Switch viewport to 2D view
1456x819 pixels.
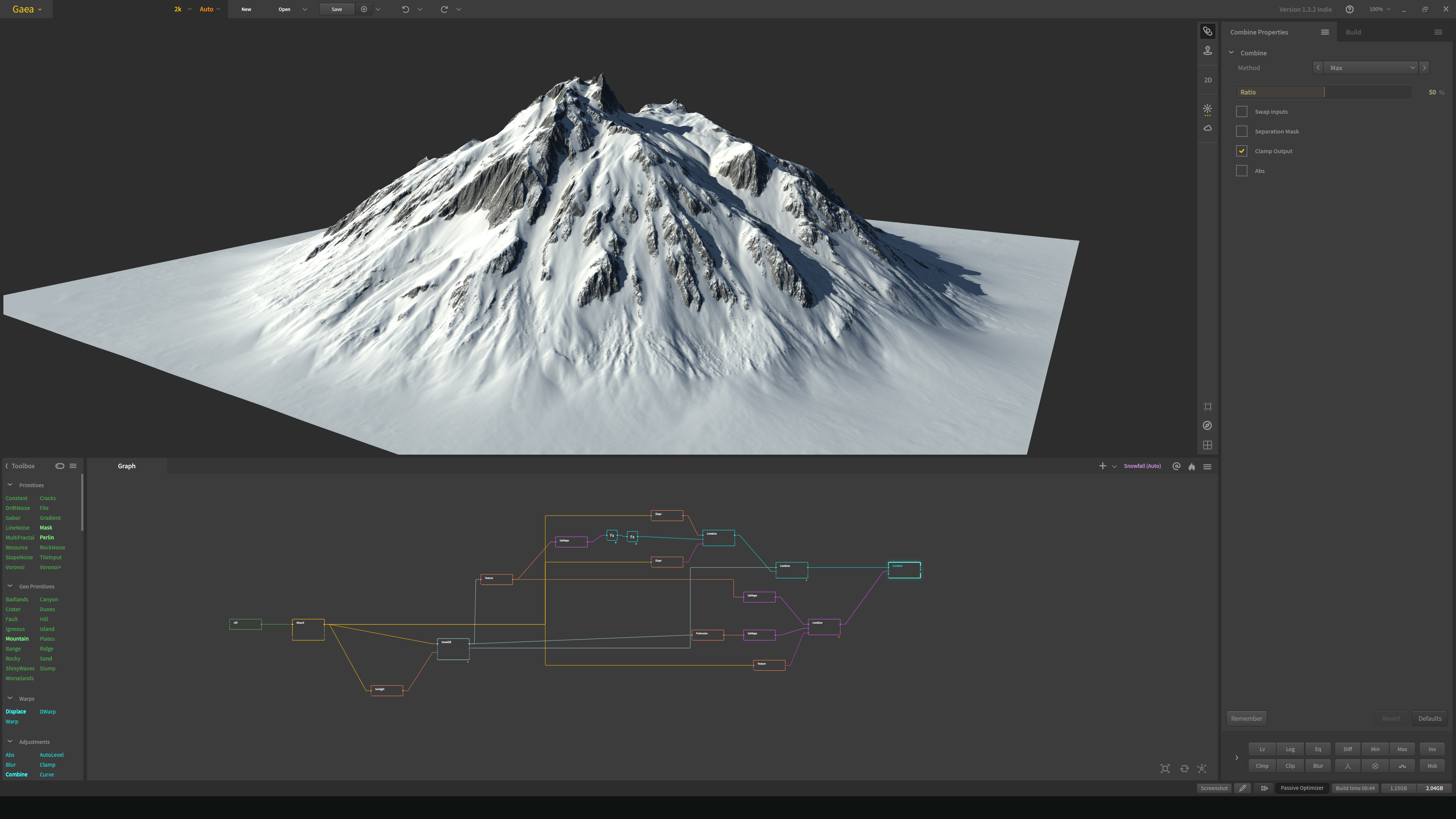1207,80
